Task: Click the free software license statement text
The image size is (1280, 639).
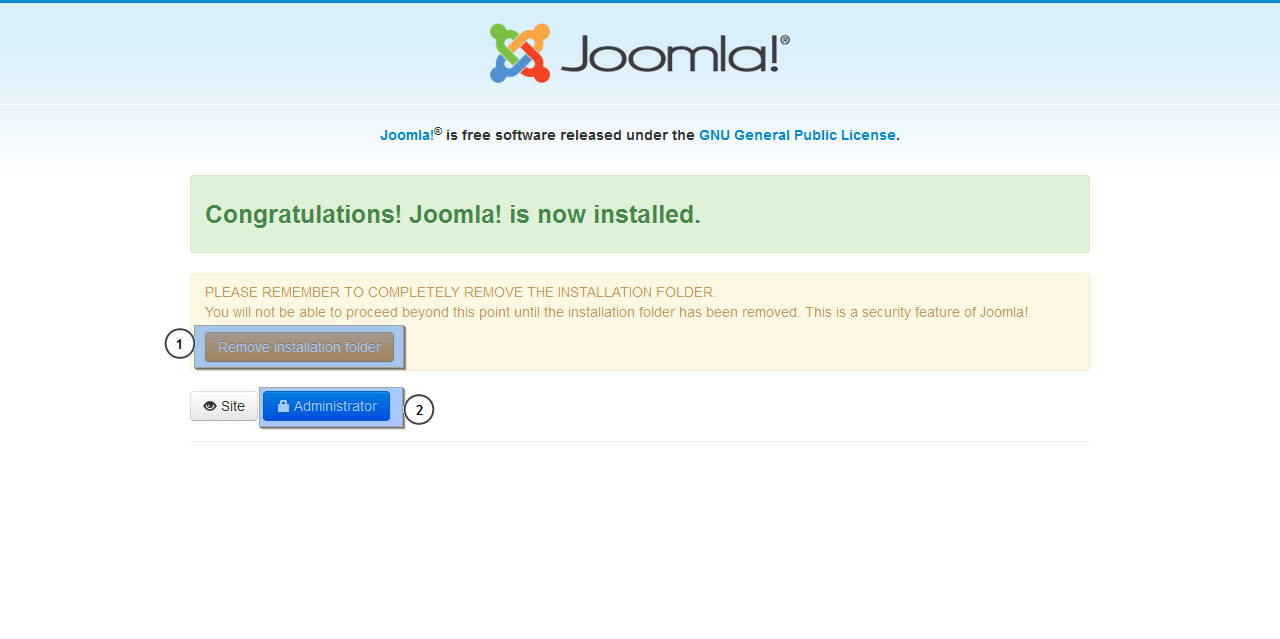Action: click(640, 135)
